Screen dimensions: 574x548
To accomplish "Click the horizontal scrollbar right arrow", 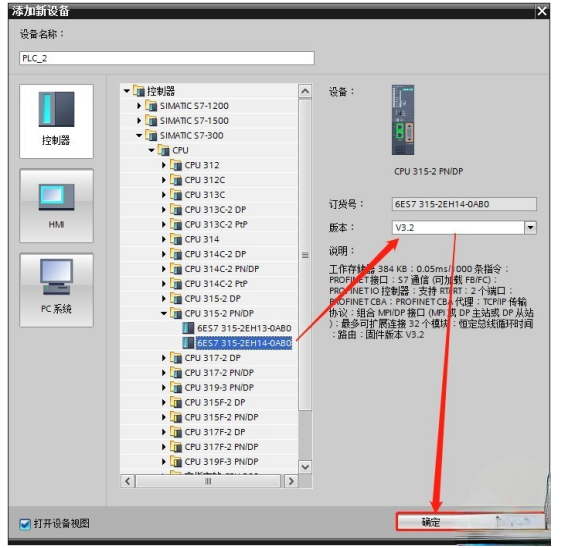I will 291,481.
